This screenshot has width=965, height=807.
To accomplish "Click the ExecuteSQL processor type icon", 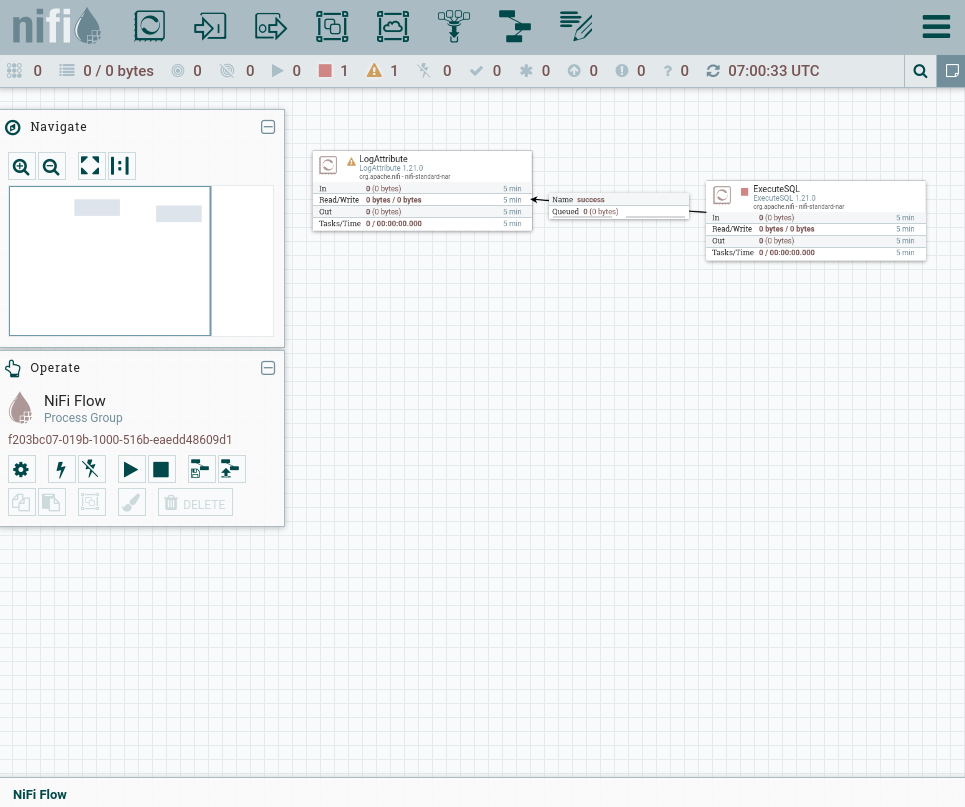I will click(x=722, y=196).
